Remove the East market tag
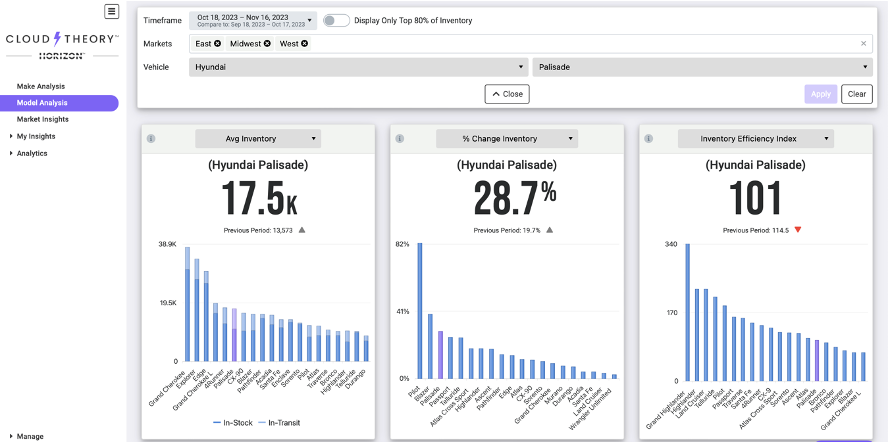The image size is (888, 442). click(x=217, y=44)
